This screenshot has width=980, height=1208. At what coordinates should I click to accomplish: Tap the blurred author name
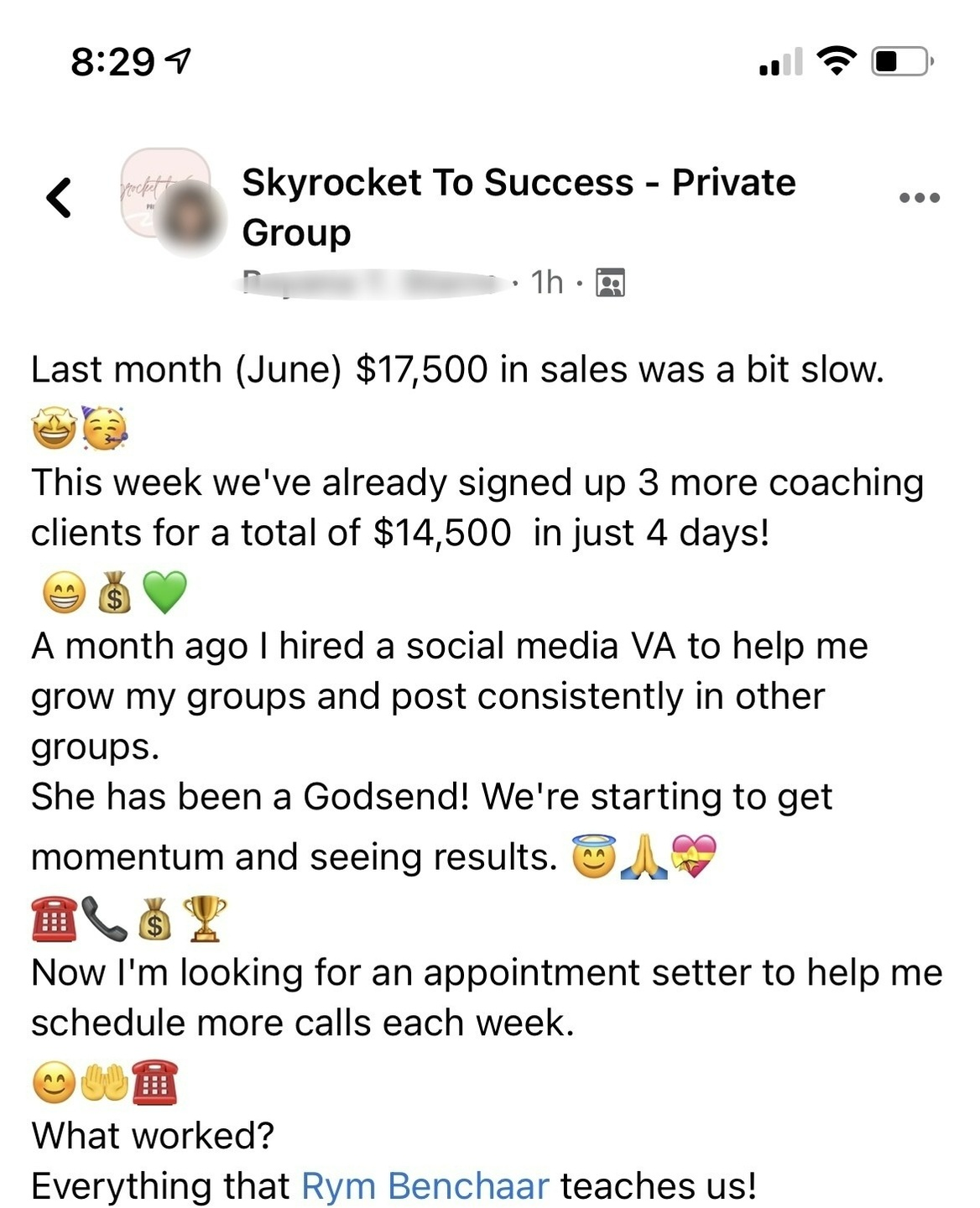[379, 283]
